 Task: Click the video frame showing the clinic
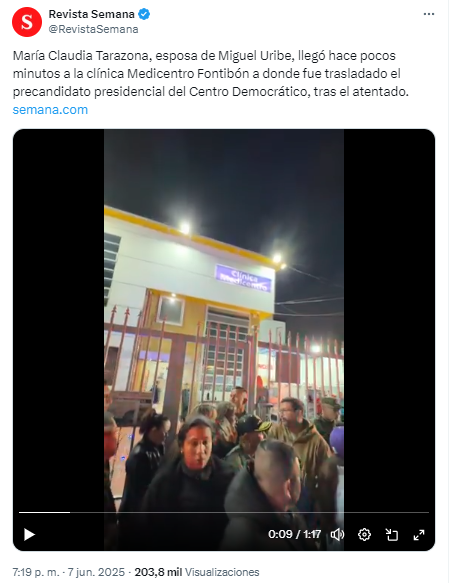pyautogui.click(x=224, y=320)
